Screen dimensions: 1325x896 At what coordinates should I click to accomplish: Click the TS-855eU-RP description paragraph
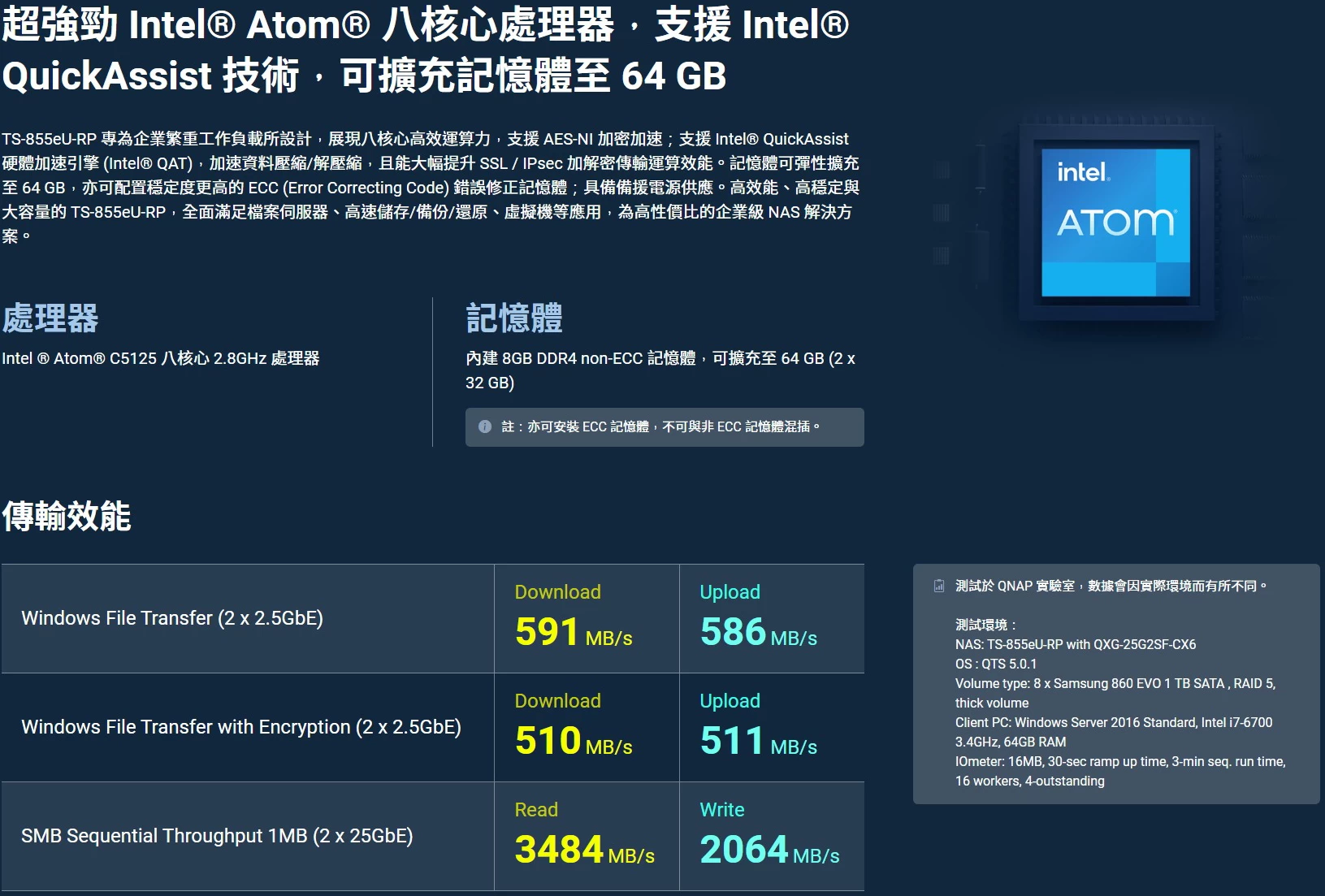tap(431, 188)
